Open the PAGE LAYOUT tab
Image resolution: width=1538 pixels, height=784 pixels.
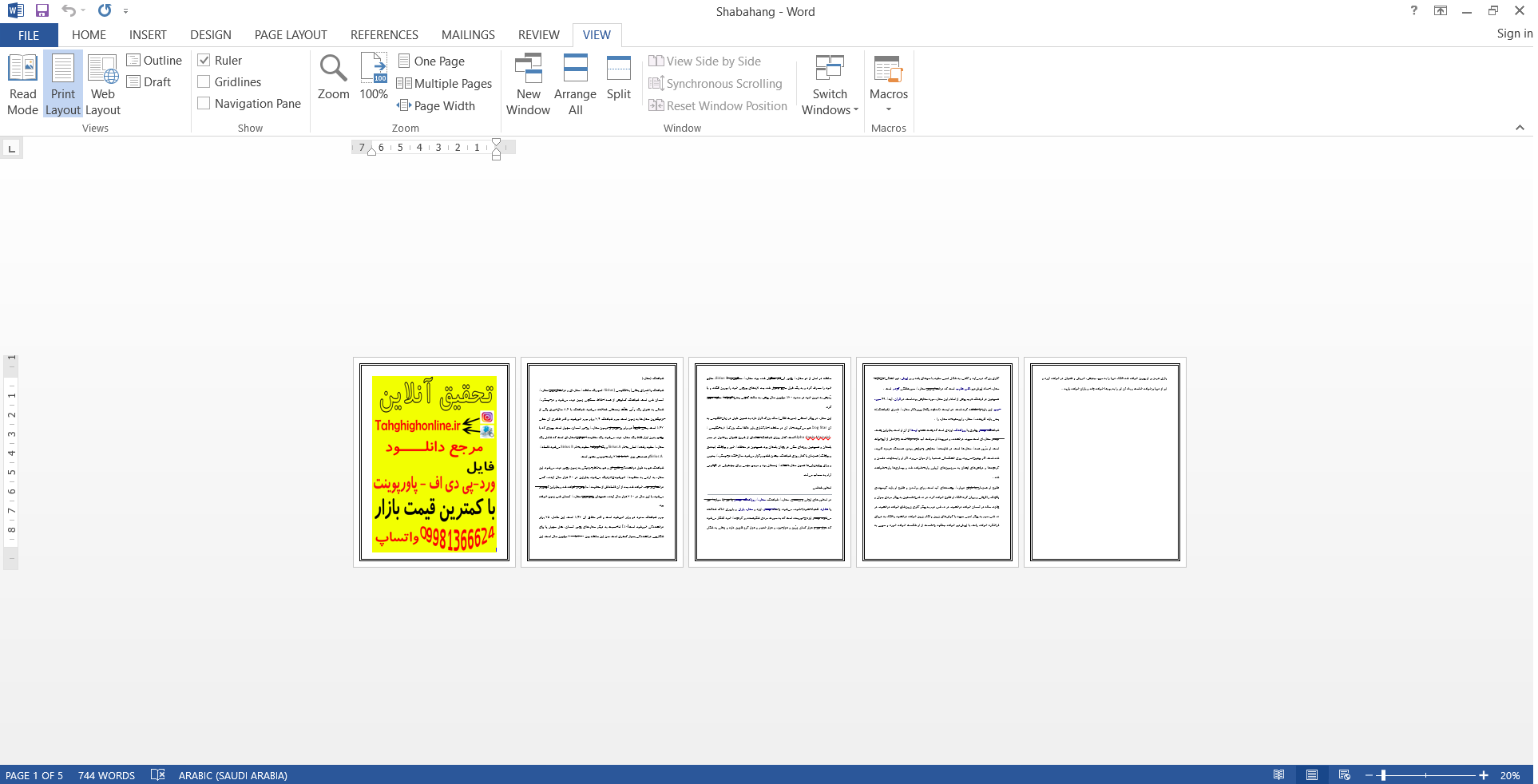pos(291,35)
